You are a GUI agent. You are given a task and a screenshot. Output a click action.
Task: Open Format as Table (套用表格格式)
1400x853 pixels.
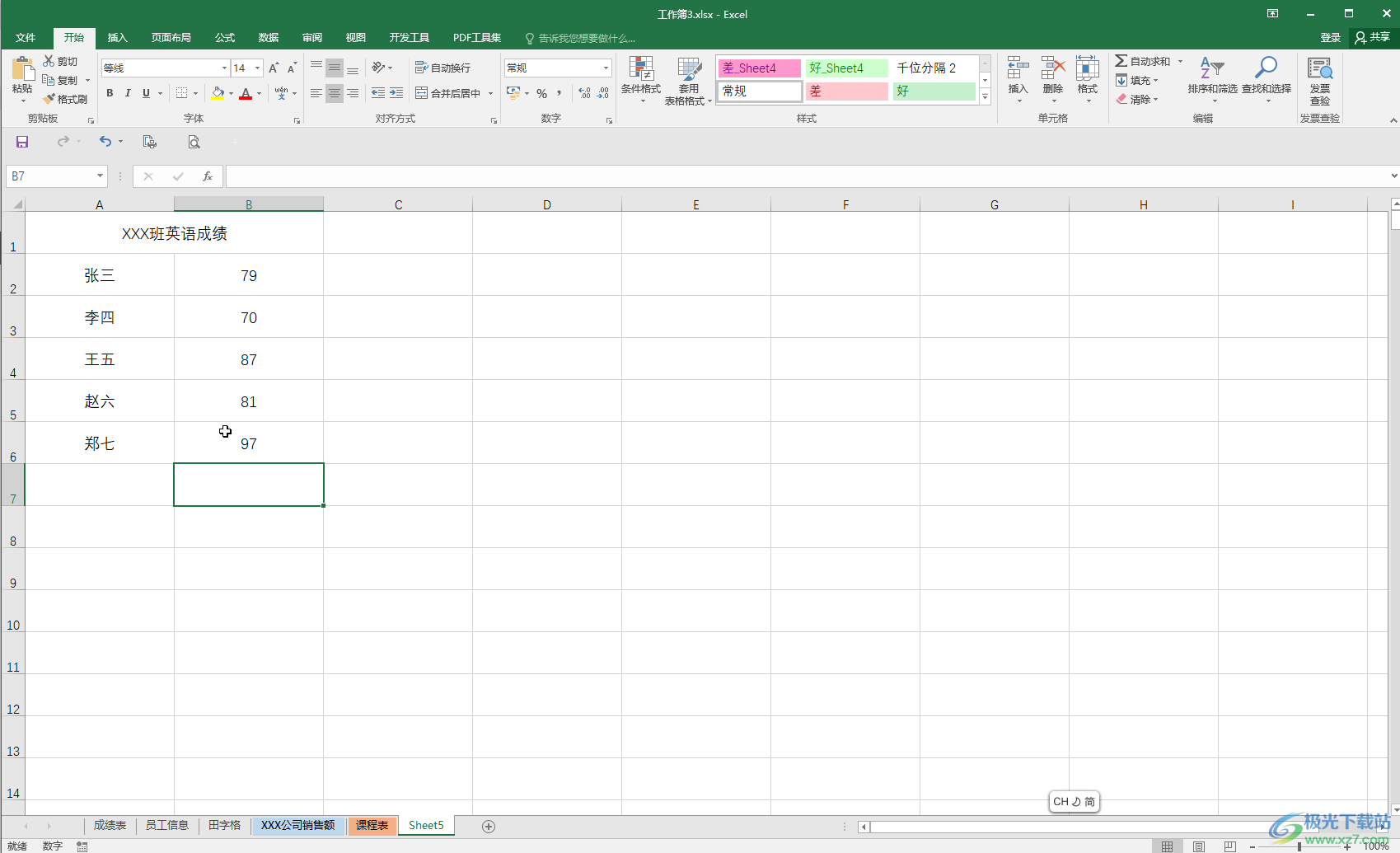point(689,81)
